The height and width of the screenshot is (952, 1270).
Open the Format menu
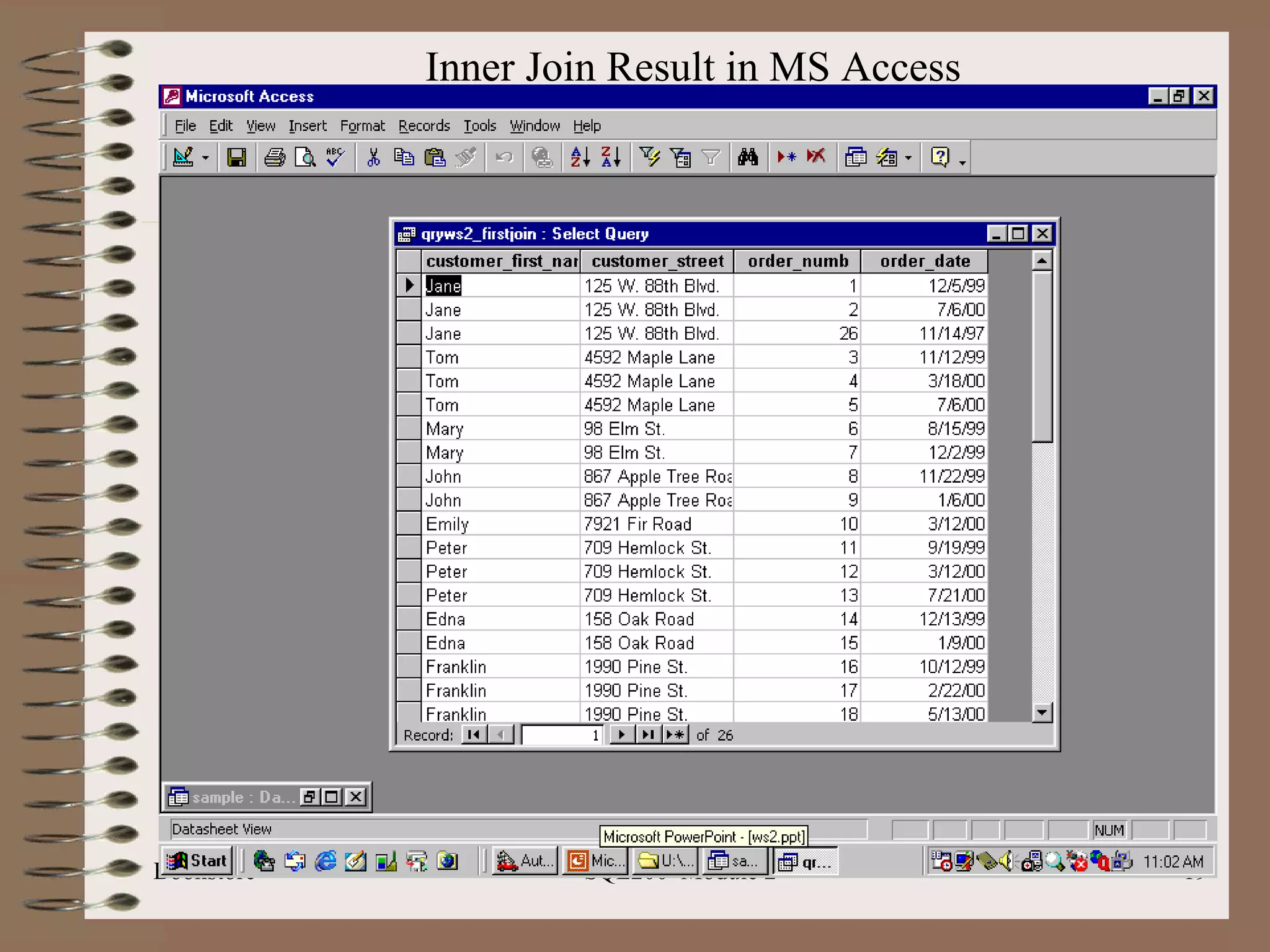coord(362,126)
